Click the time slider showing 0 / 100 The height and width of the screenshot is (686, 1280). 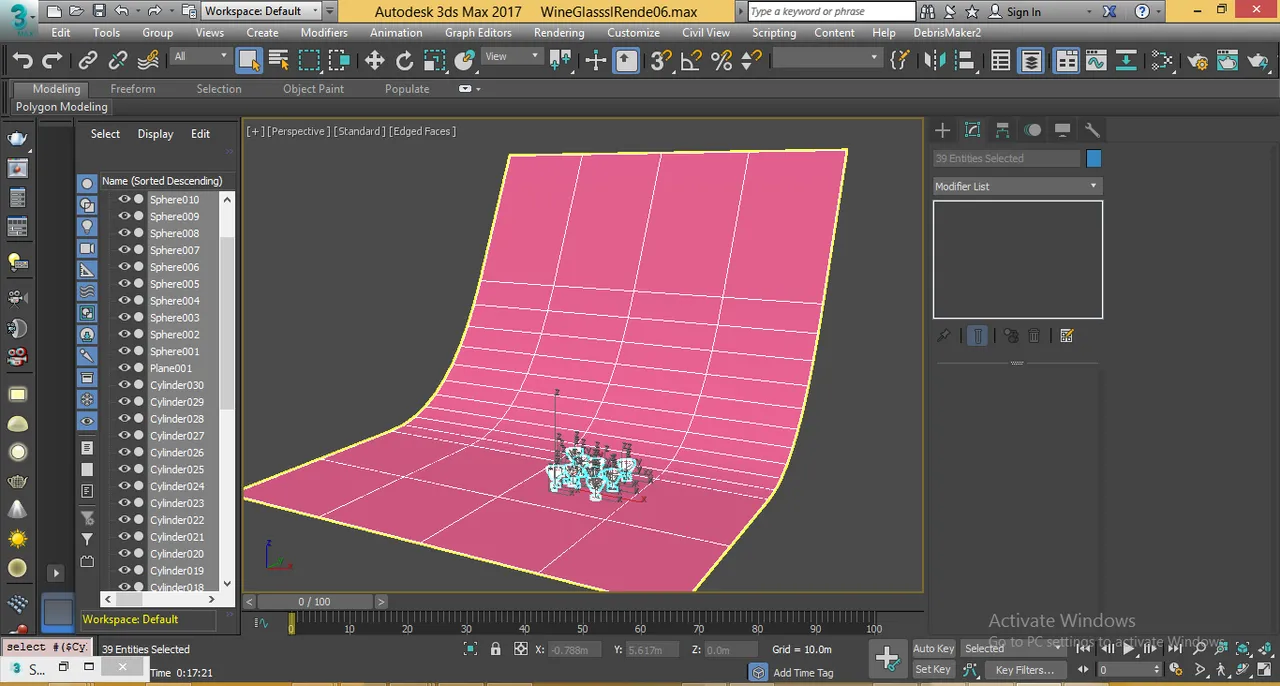314,601
